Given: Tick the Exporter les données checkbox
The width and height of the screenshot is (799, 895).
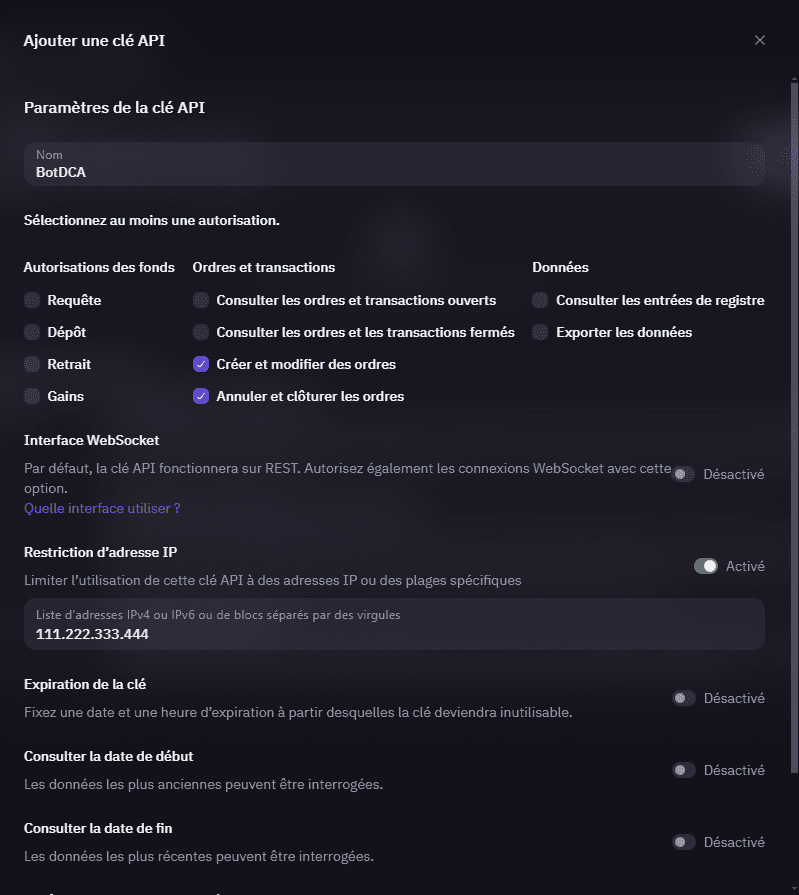Looking at the screenshot, I should [541, 332].
